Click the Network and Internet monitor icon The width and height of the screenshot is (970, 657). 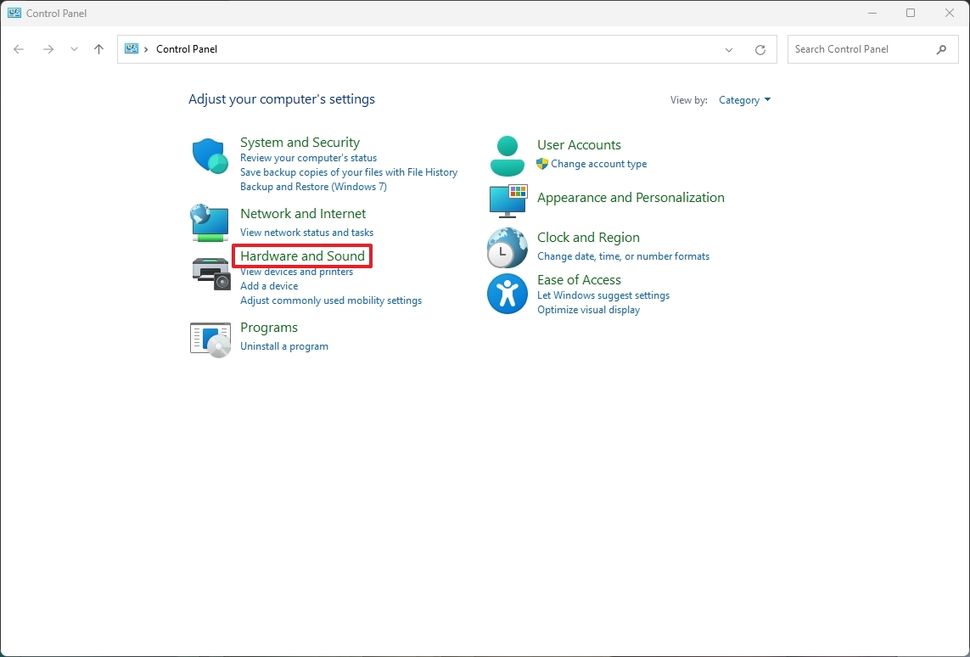pos(209,222)
